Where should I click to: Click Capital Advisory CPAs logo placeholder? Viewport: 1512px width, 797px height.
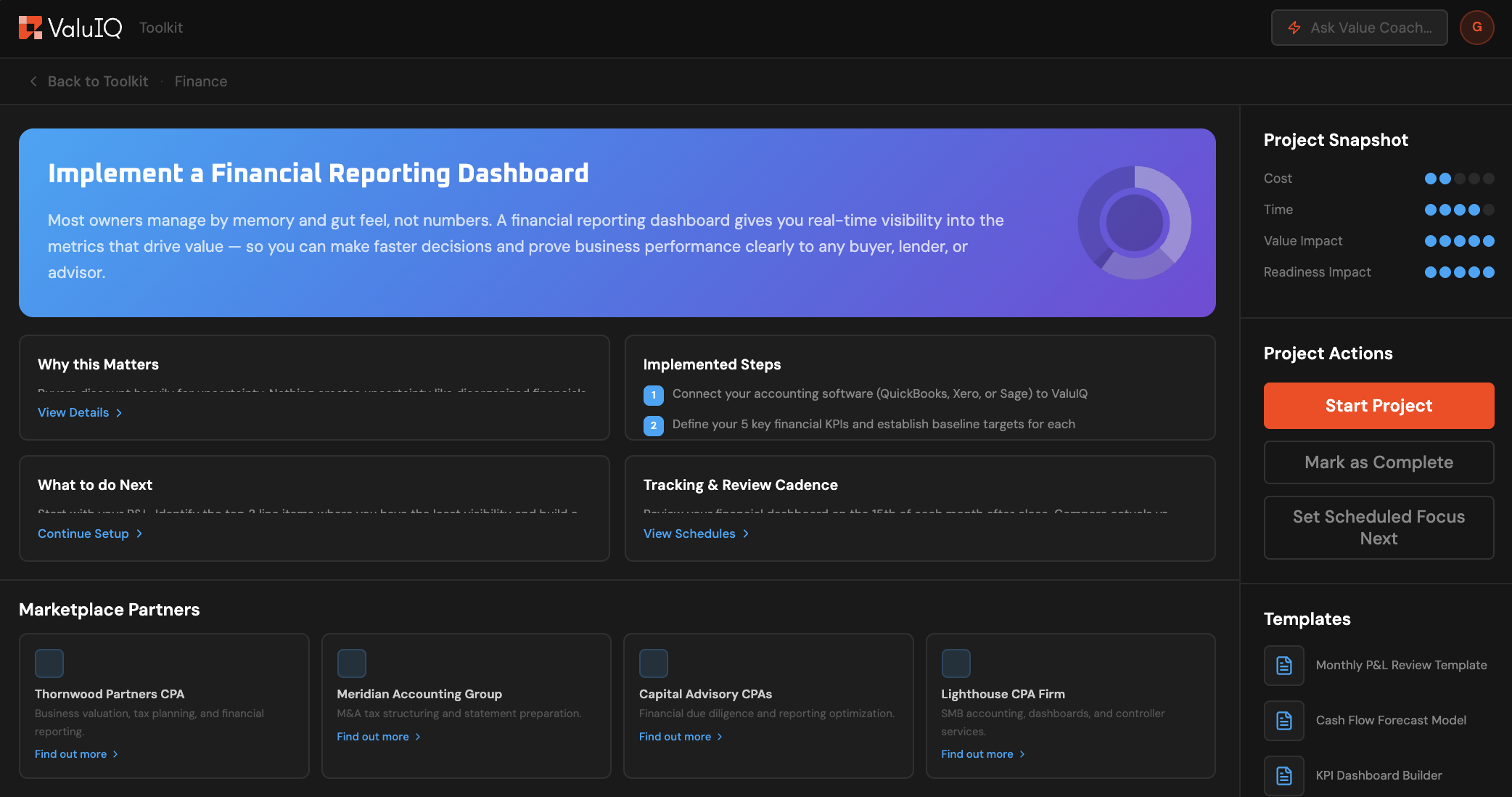[x=654, y=663]
